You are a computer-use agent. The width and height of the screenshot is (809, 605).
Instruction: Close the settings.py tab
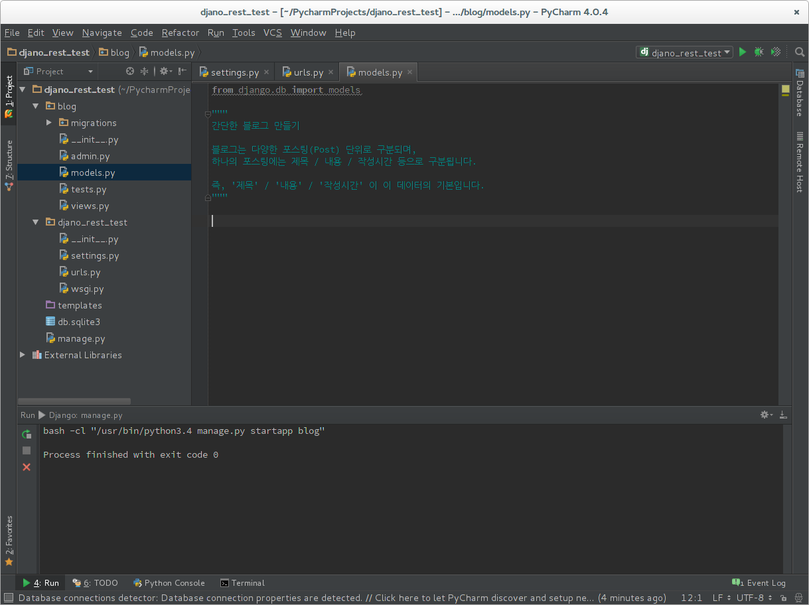coord(266,72)
